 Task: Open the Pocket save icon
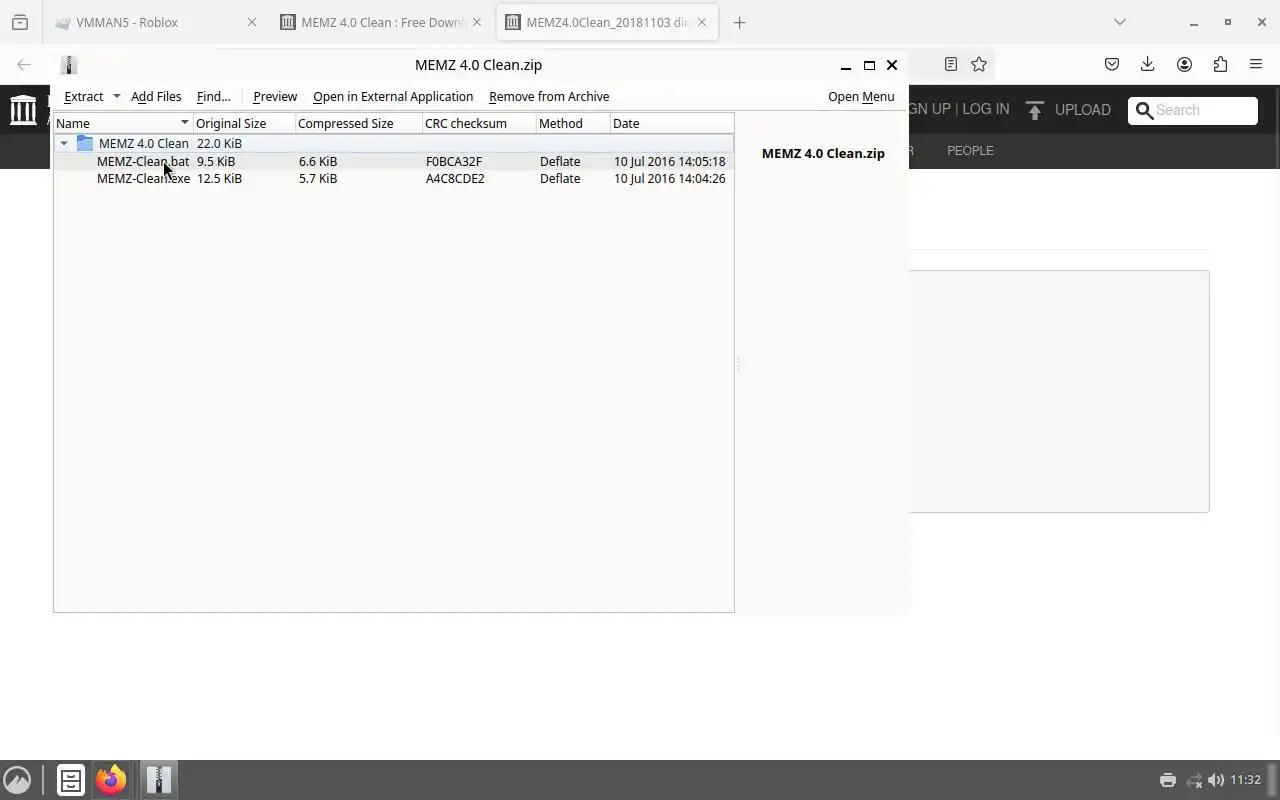point(1112,64)
